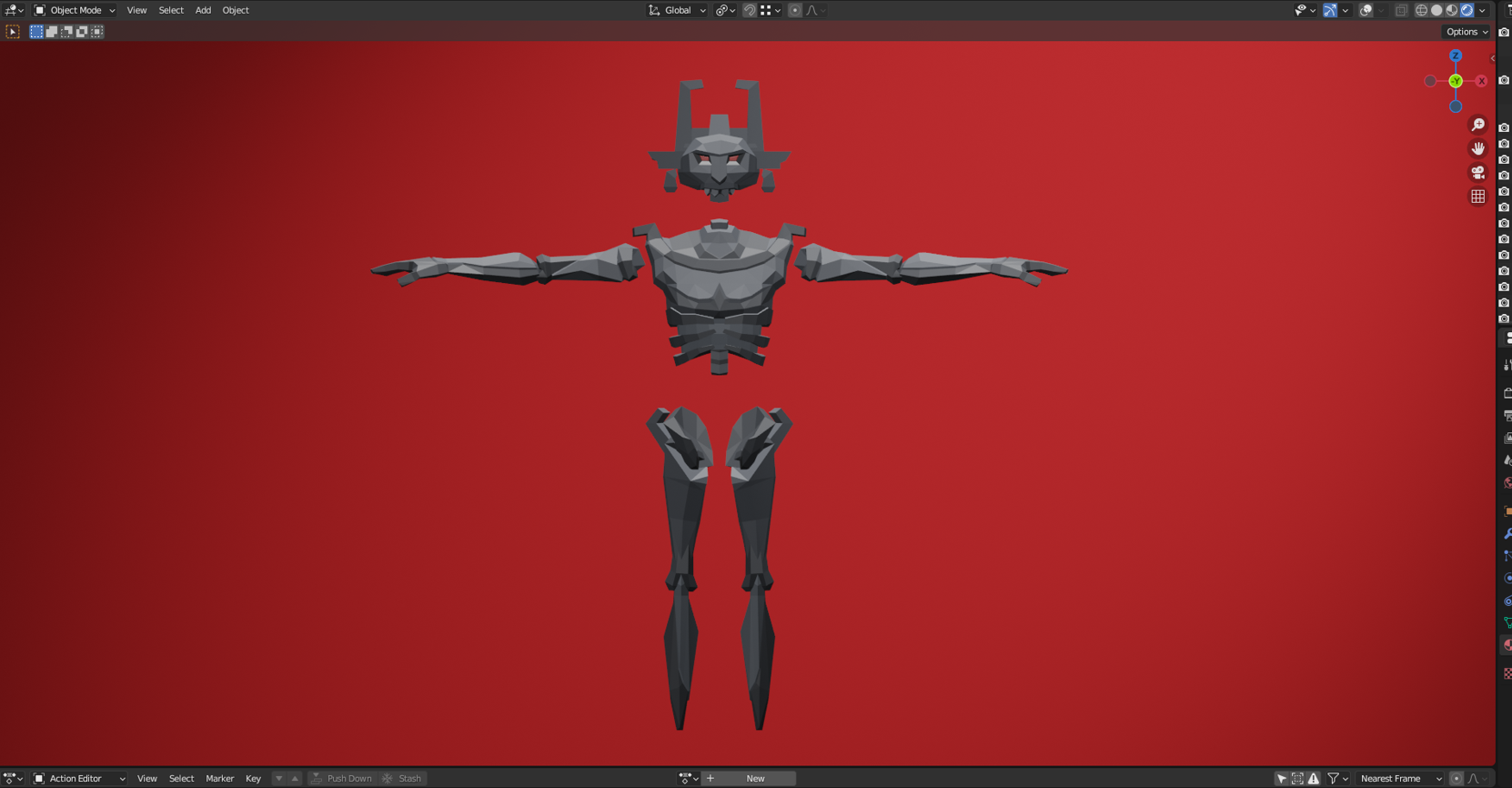This screenshot has height=788, width=1512.
Task: Open Action Editor mode selector
Action: tap(79, 778)
